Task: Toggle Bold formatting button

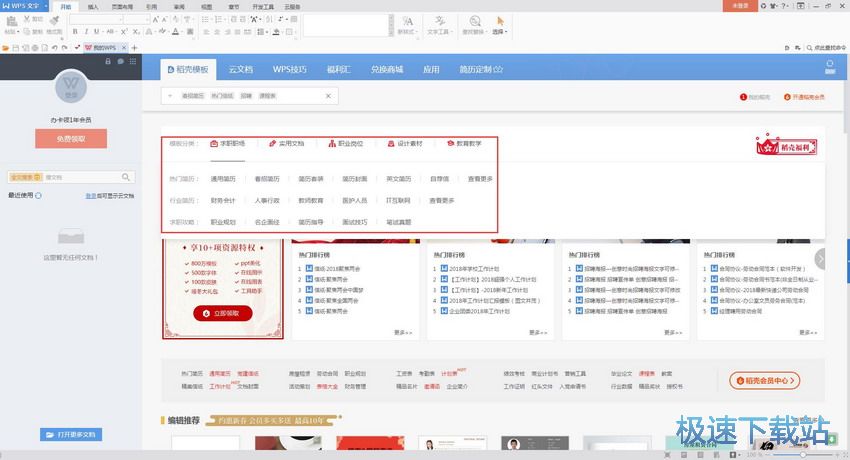Action: [x=75, y=32]
